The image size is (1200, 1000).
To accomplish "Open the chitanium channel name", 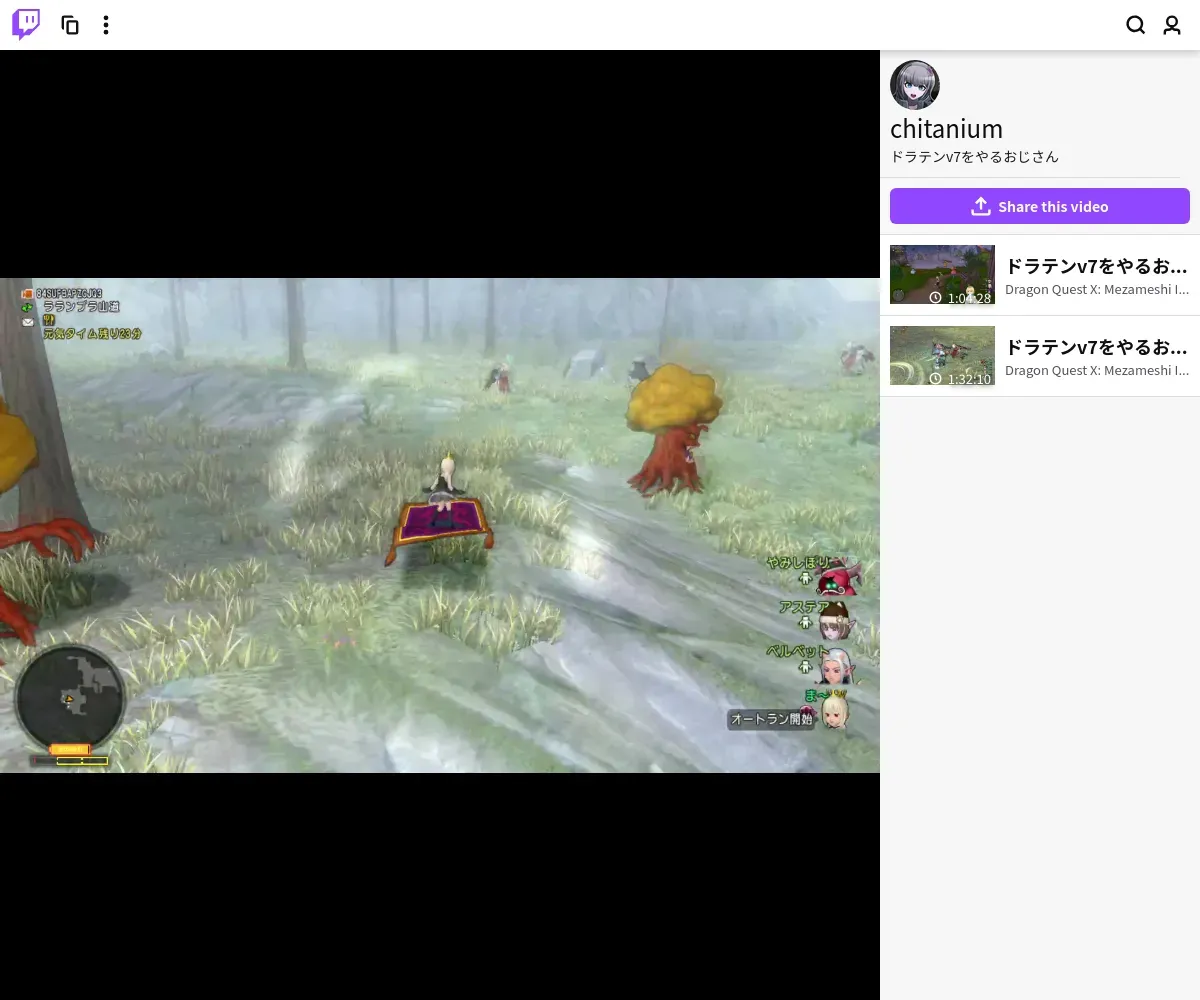I will [x=946, y=129].
